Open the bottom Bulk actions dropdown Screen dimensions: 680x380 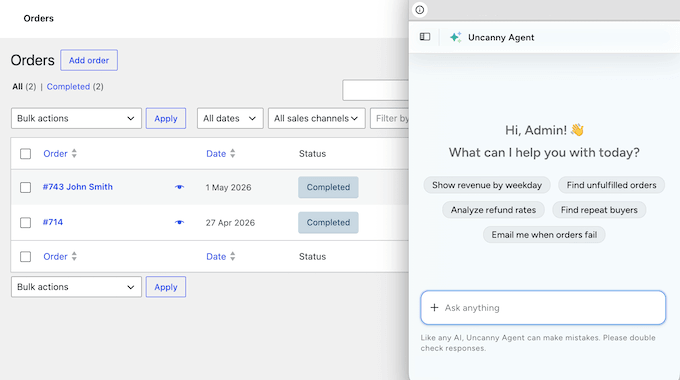point(76,287)
